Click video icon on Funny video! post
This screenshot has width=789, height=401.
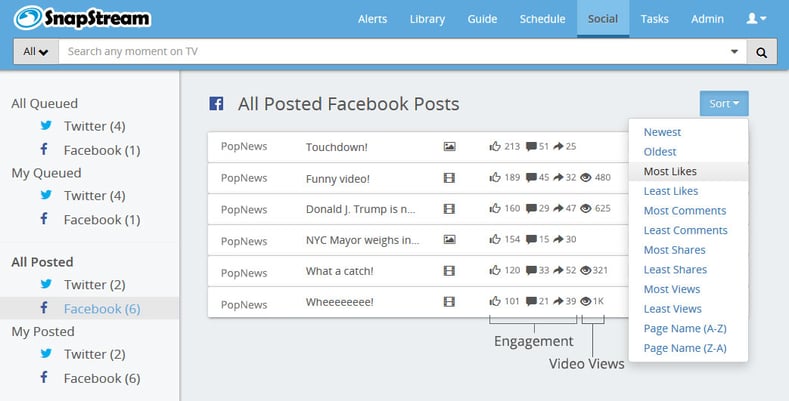(449, 178)
